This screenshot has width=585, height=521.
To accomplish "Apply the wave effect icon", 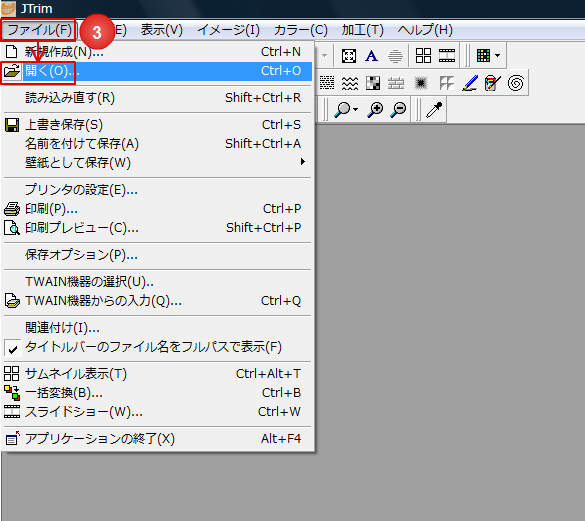I will click(x=350, y=83).
